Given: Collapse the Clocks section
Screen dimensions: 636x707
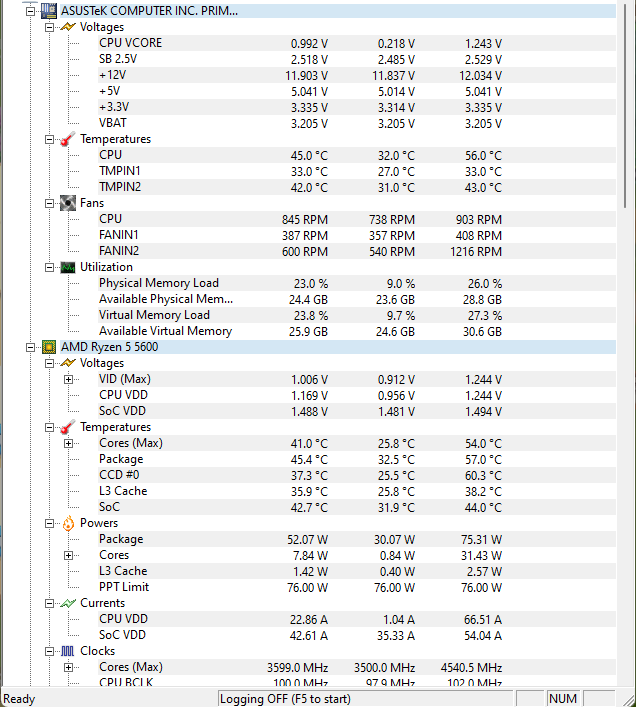Looking at the screenshot, I should (50, 652).
